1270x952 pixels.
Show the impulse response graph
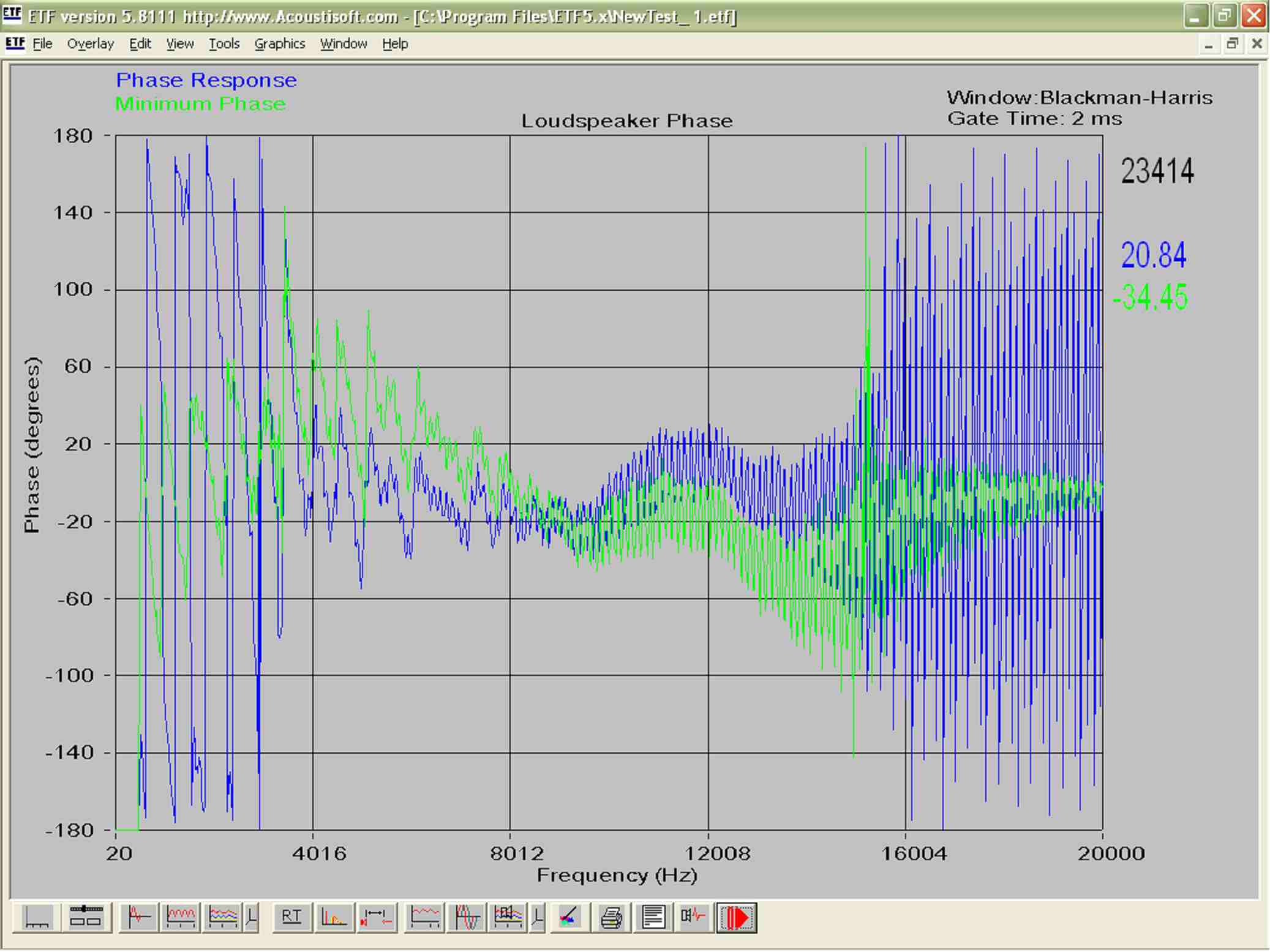[139, 918]
